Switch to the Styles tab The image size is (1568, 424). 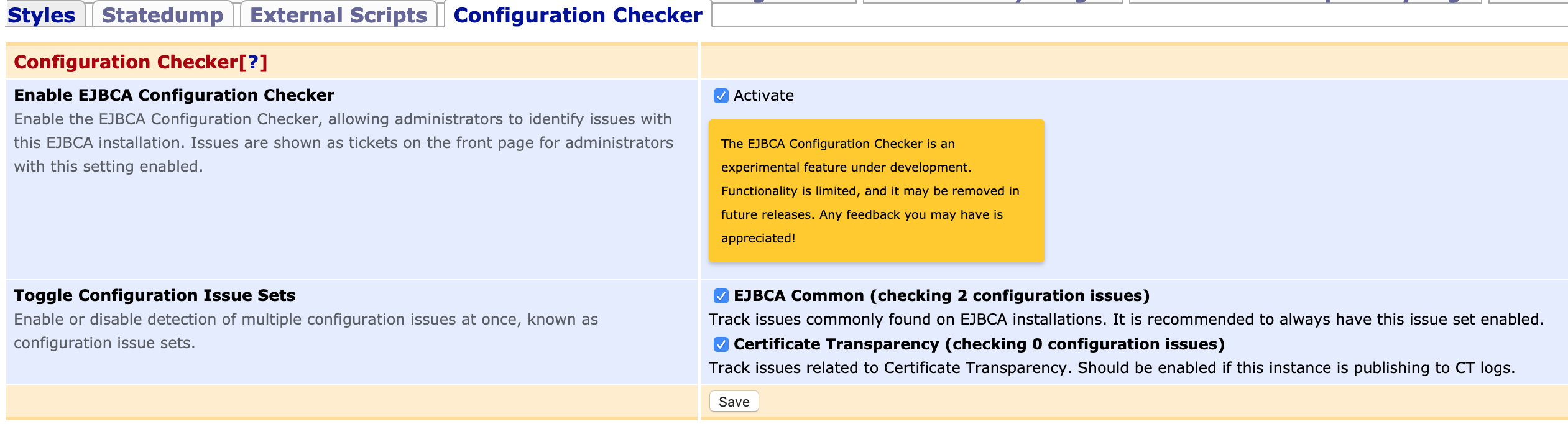pos(41,16)
